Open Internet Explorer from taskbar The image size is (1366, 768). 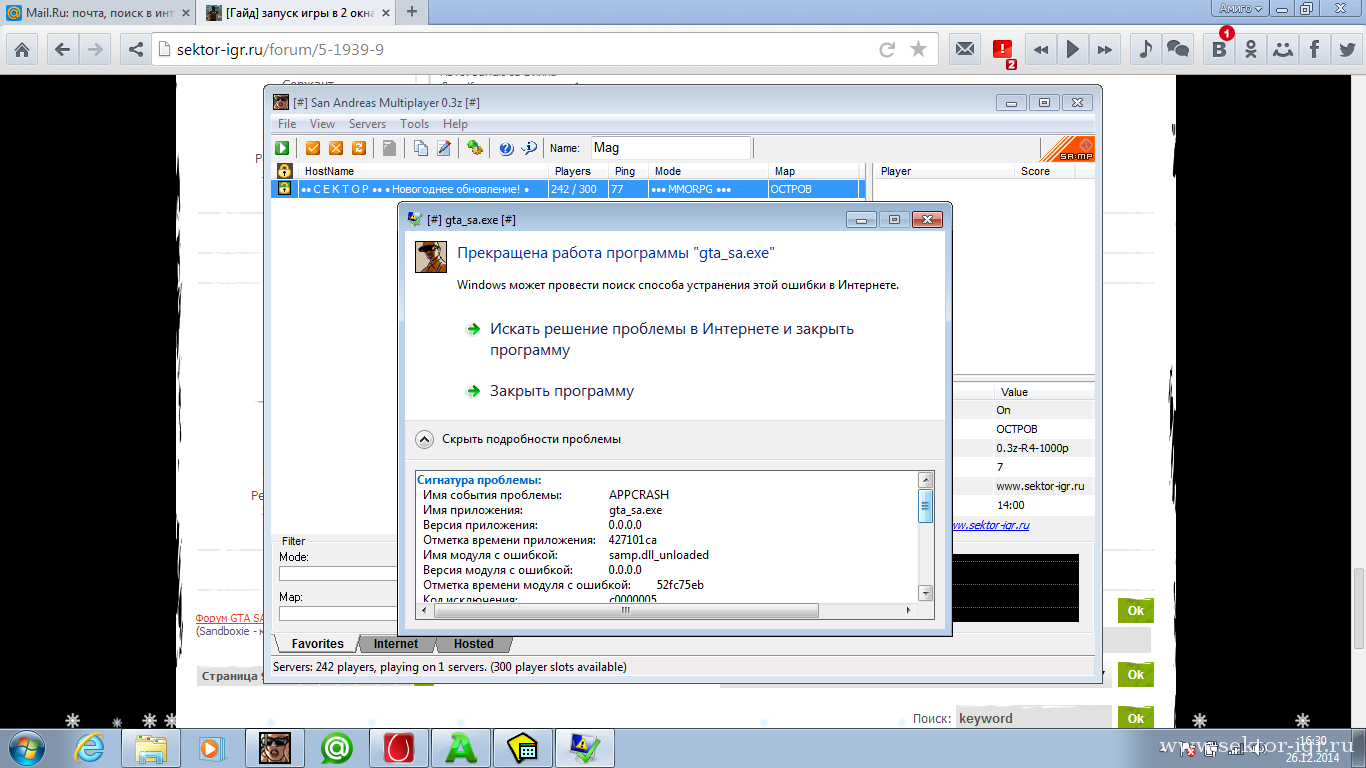tap(91, 747)
